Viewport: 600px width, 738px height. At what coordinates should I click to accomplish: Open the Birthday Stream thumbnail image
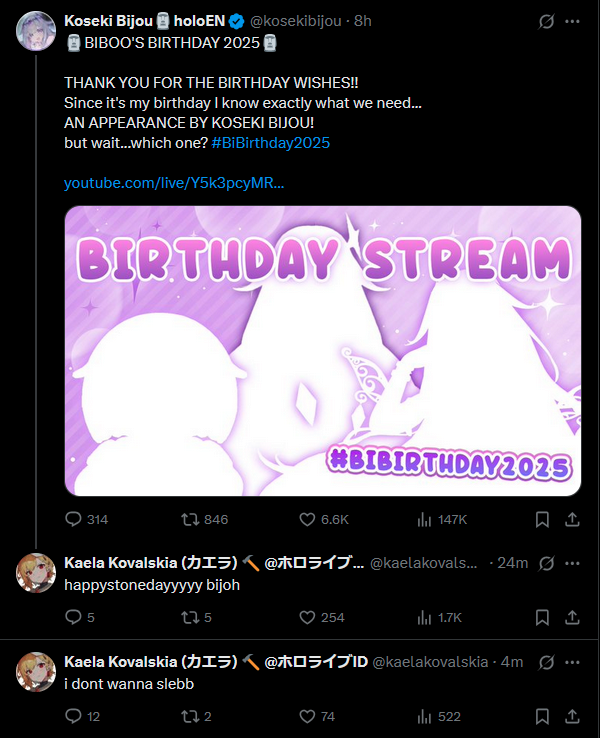pos(322,351)
